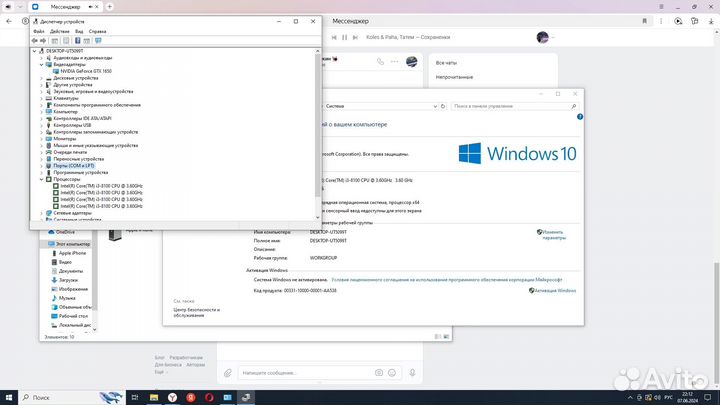Screen dimensions: 720x405
Task: Open the Файл menu in Device Manager
Action: pos(39,31)
